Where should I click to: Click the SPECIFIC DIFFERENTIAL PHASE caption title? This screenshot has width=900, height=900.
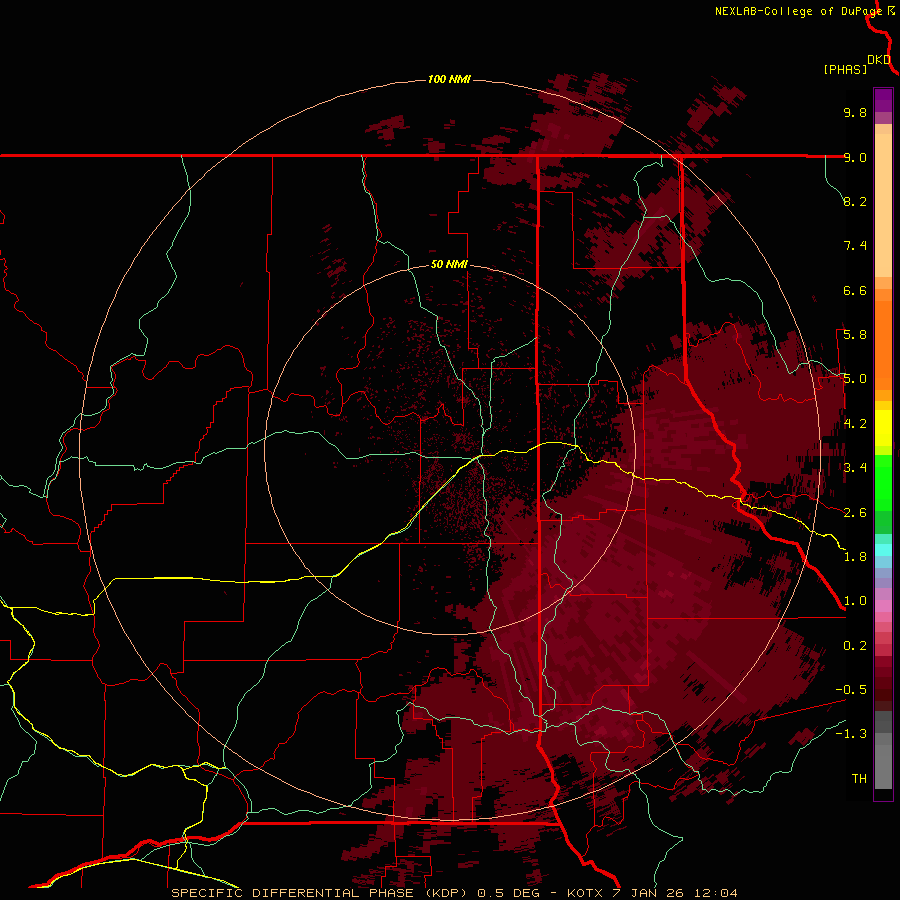point(292,893)
